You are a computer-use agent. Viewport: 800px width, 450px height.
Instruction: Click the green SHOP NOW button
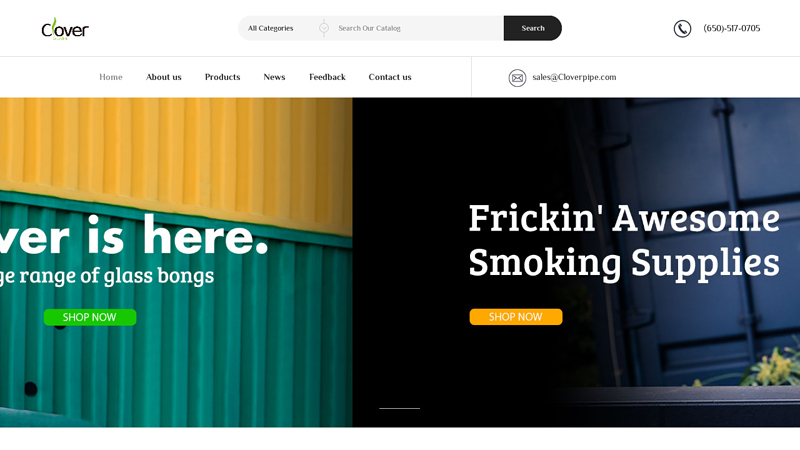(90, 317)
